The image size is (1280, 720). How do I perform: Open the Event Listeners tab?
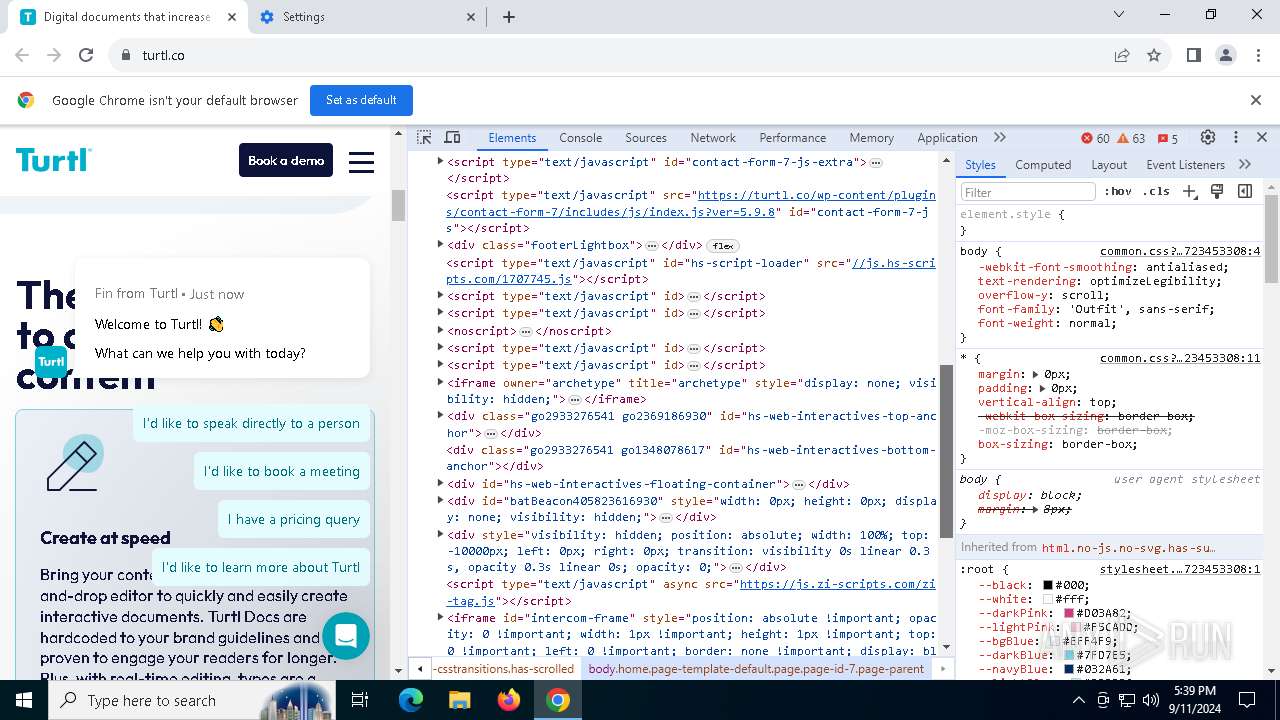click(1185, 165)
